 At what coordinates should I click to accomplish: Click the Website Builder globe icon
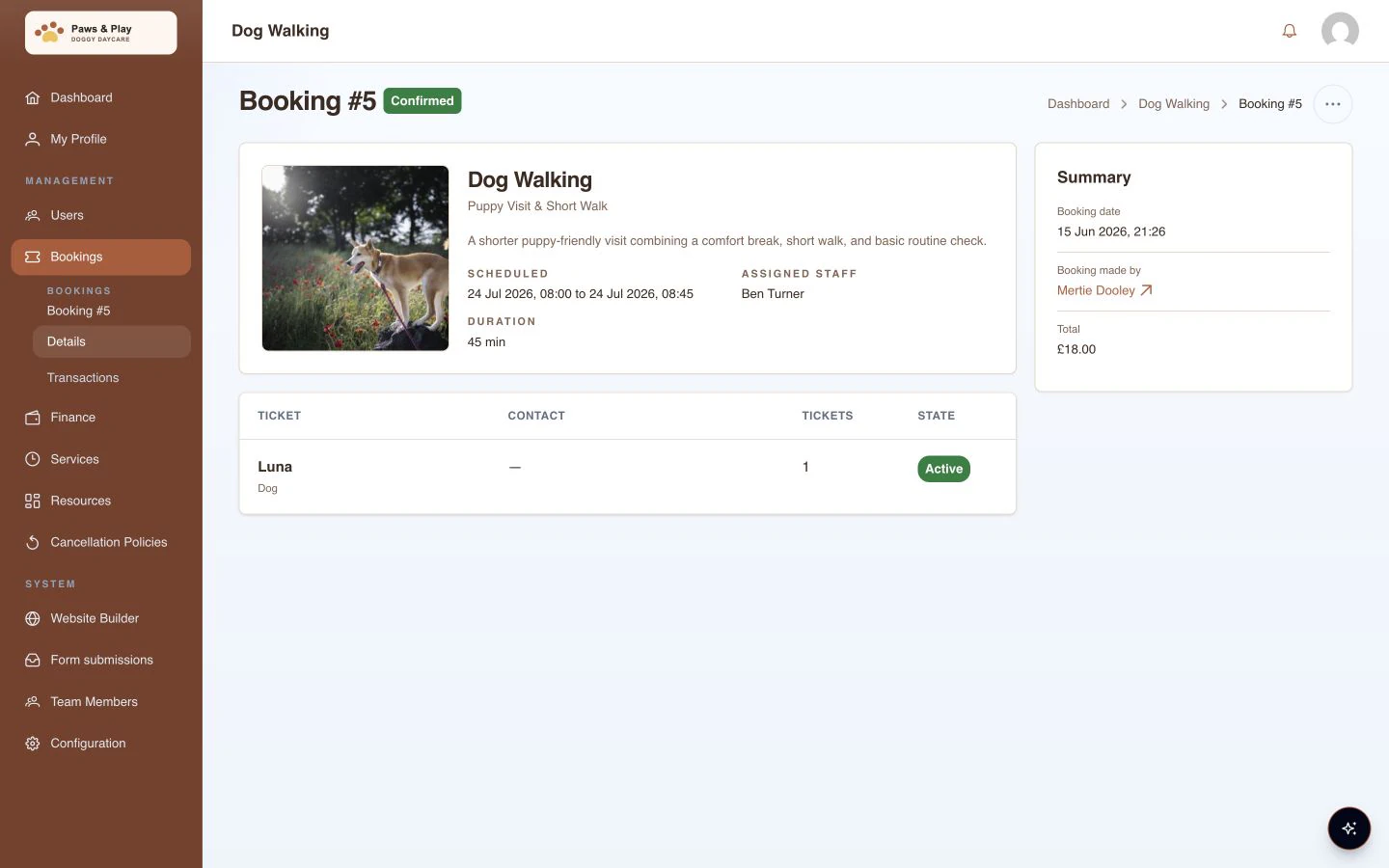(33, 618)
